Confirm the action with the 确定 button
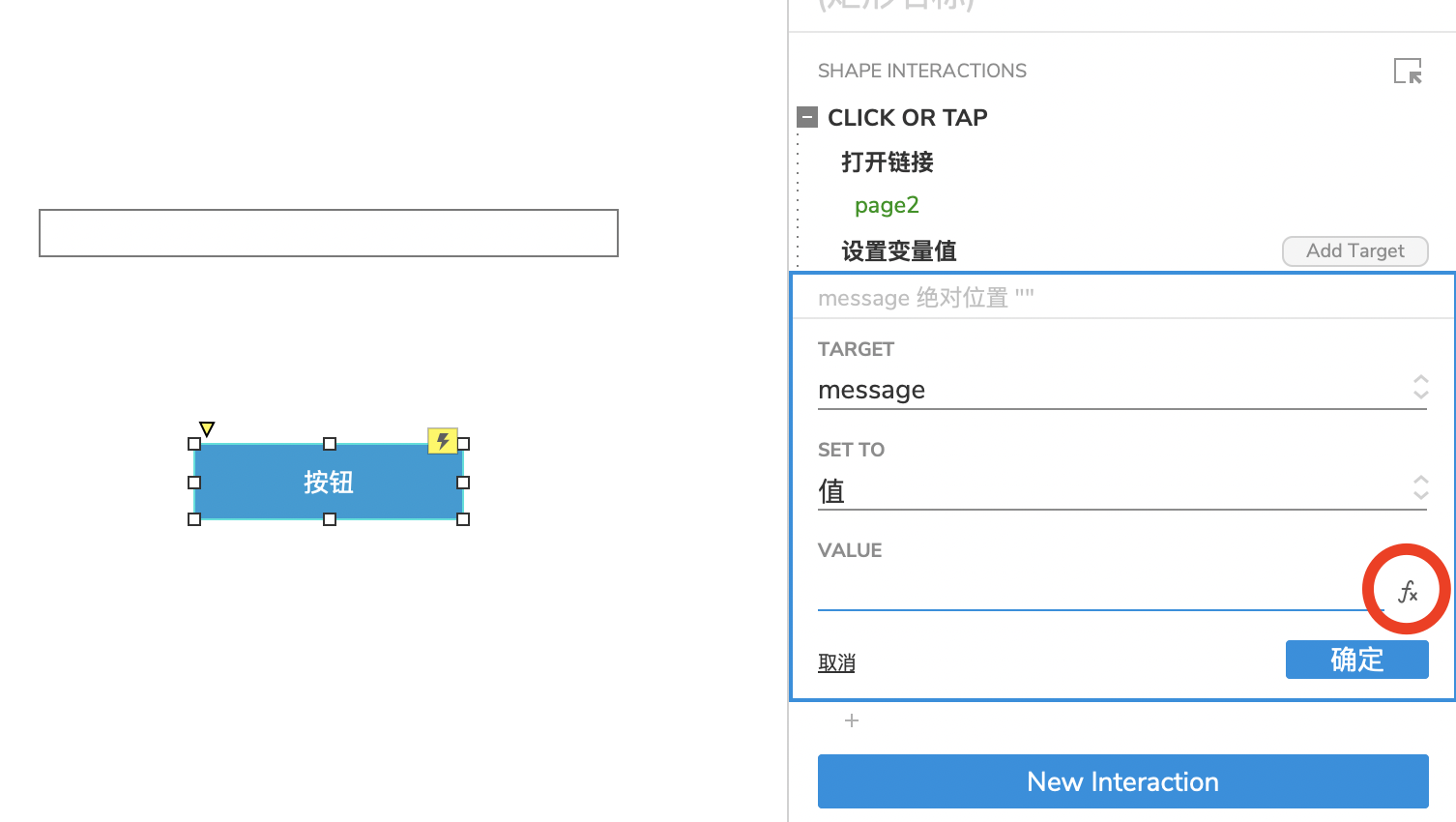 (1356, 659)
